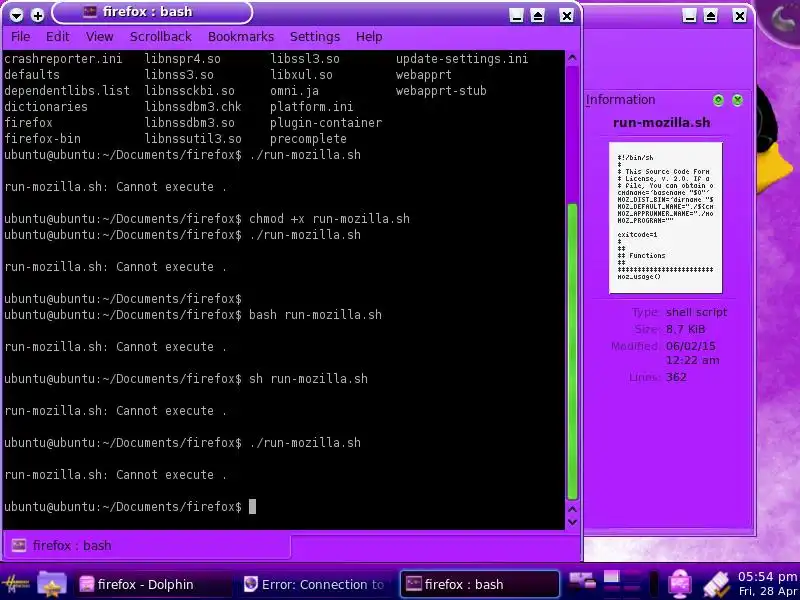Open the starred folder icon in taskbar

coord(52,584)
